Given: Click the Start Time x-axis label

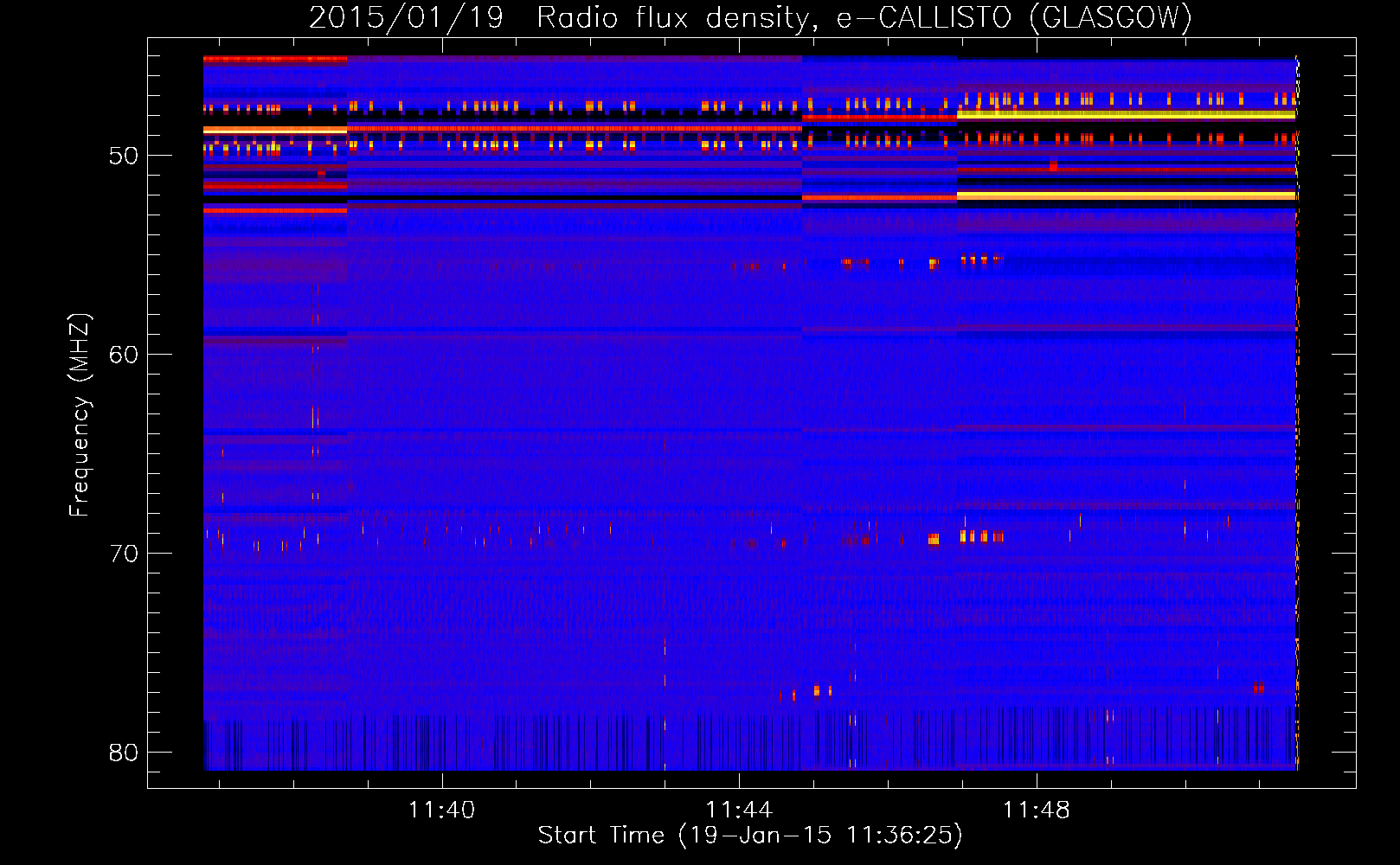Looking at the screenshot, I should coord(749,835).
